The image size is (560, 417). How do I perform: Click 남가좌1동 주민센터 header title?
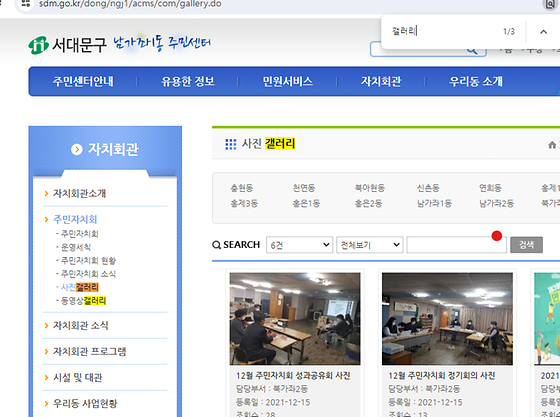pyautogui.click(x=162, y=44)
